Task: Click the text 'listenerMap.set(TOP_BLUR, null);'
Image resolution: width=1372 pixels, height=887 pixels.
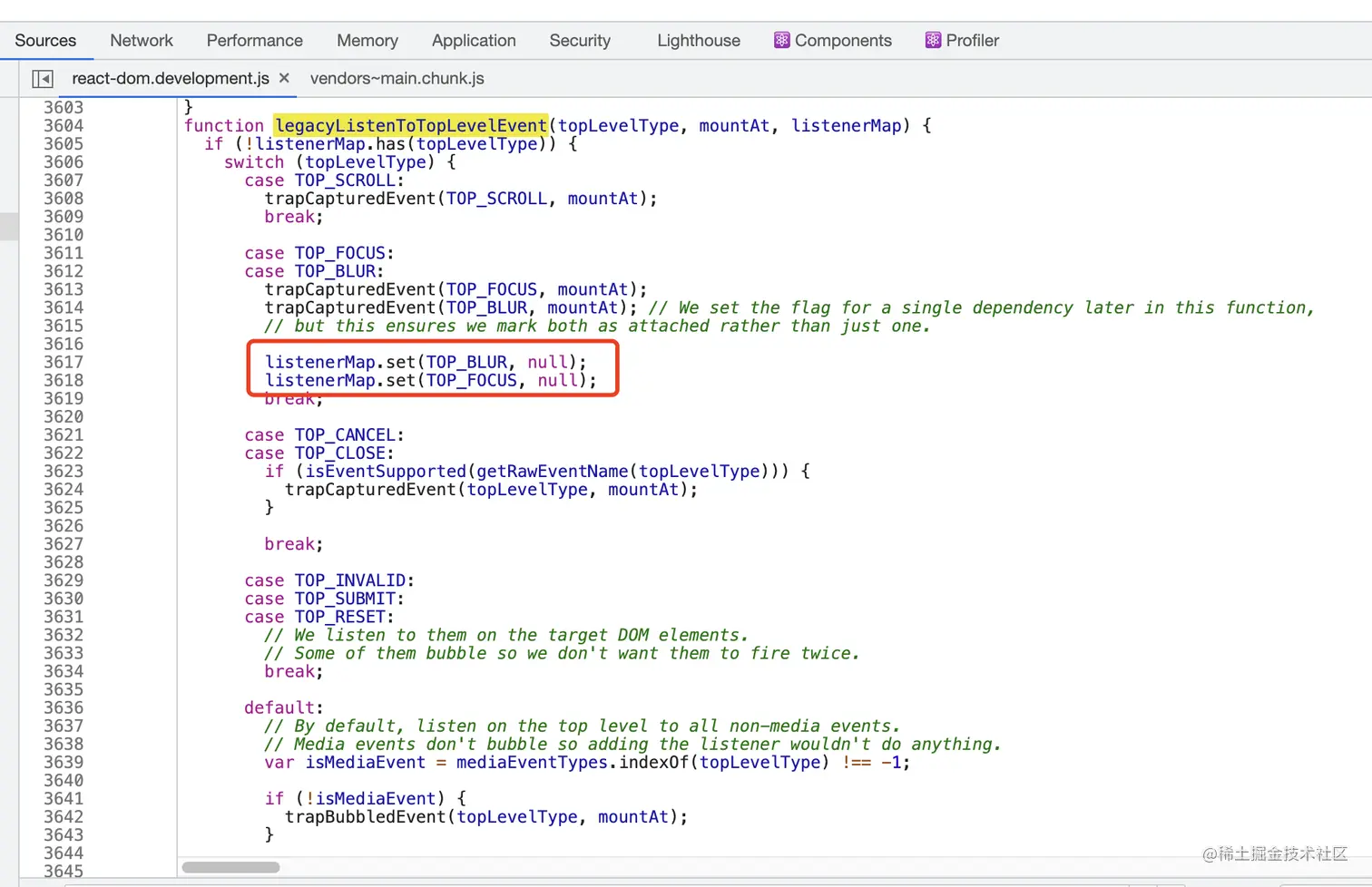Action: point(426,362)
